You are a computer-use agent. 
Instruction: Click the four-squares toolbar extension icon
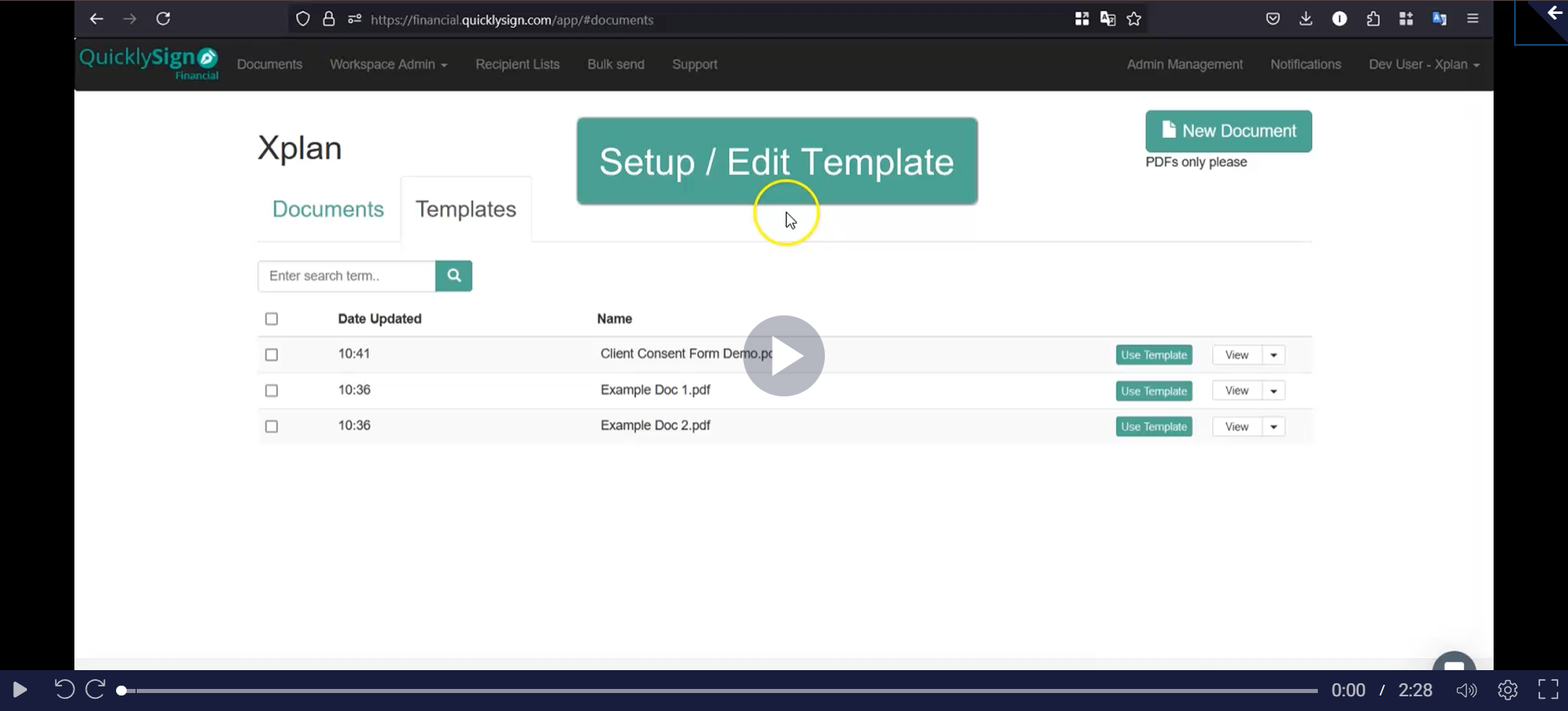point(1406,19)
